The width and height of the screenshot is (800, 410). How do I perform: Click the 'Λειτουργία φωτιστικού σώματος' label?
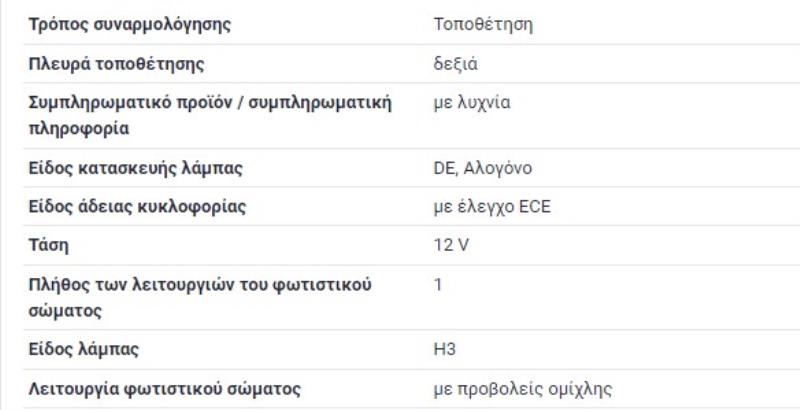(165, 388)
